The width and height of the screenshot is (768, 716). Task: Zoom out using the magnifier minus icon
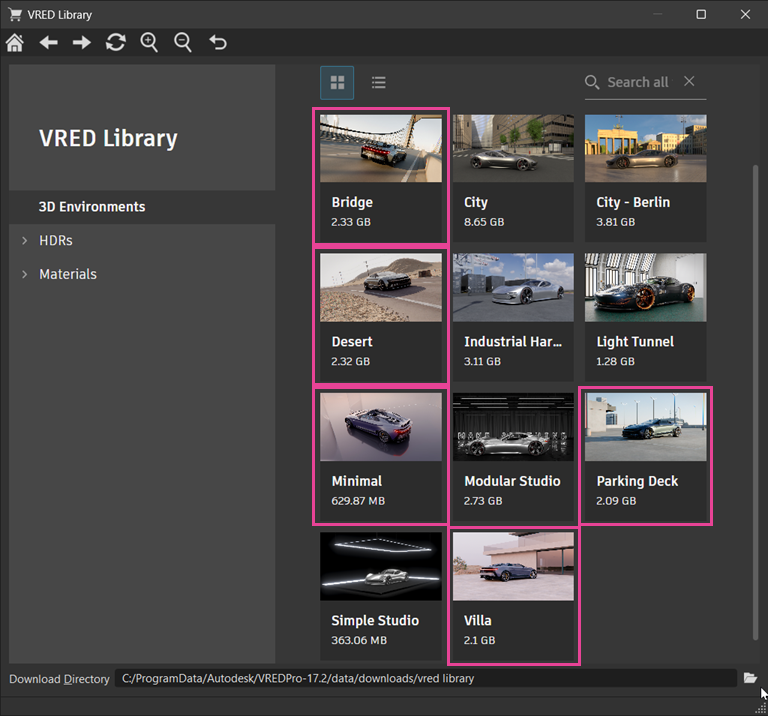(183, 43)
